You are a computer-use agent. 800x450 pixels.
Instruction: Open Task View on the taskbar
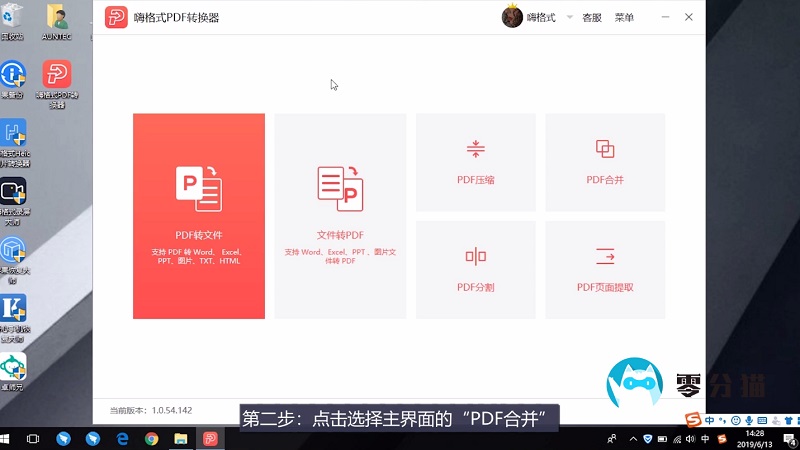(33, 439)
